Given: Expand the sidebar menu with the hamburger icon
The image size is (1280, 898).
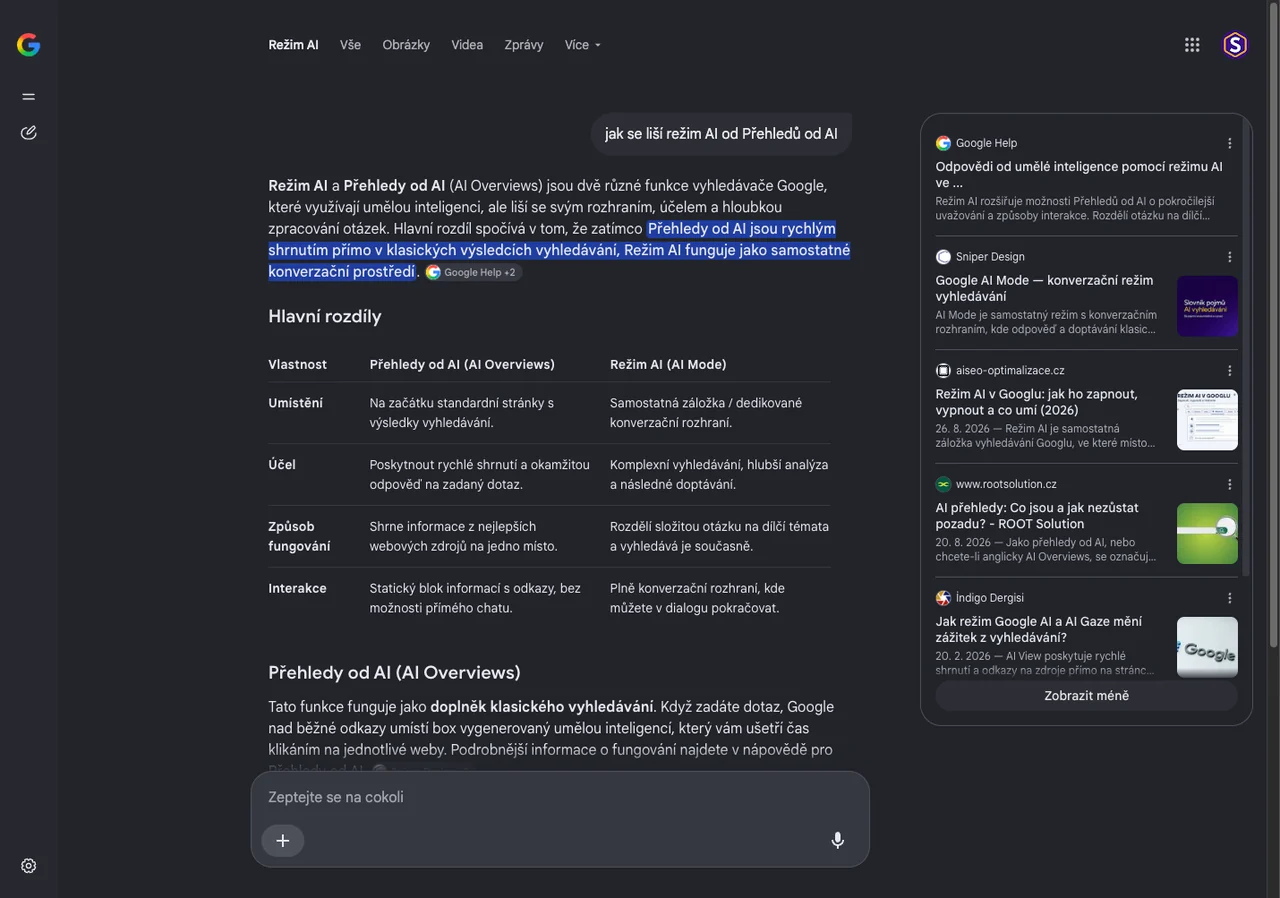Looking at the screenshot, I should click(x=28, y=97).
